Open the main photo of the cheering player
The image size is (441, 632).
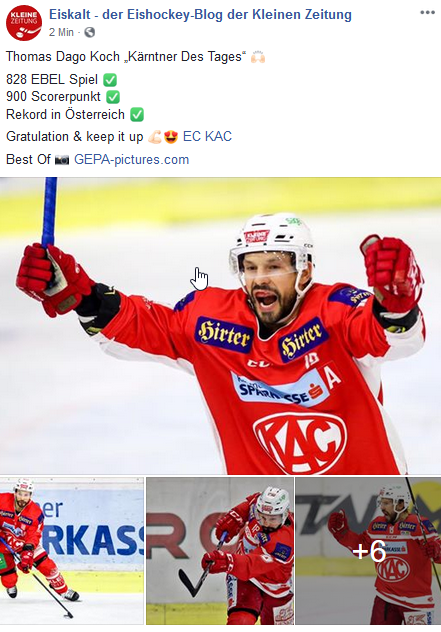pyautogui.click(x=220, y=326)
